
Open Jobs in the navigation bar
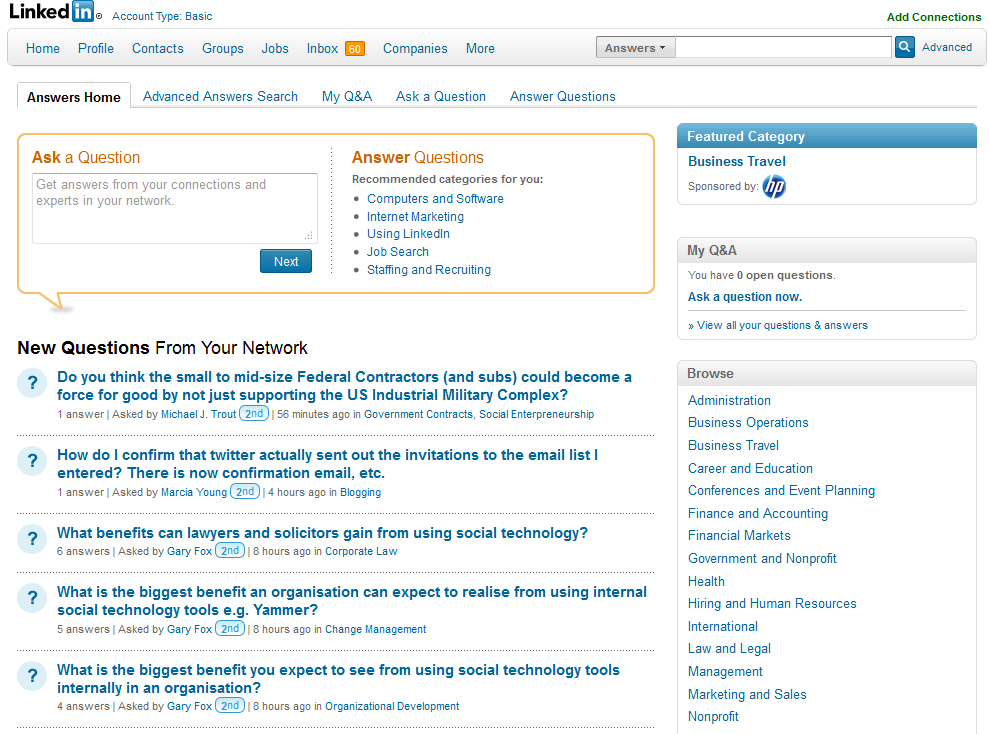[x=275, y=49]
